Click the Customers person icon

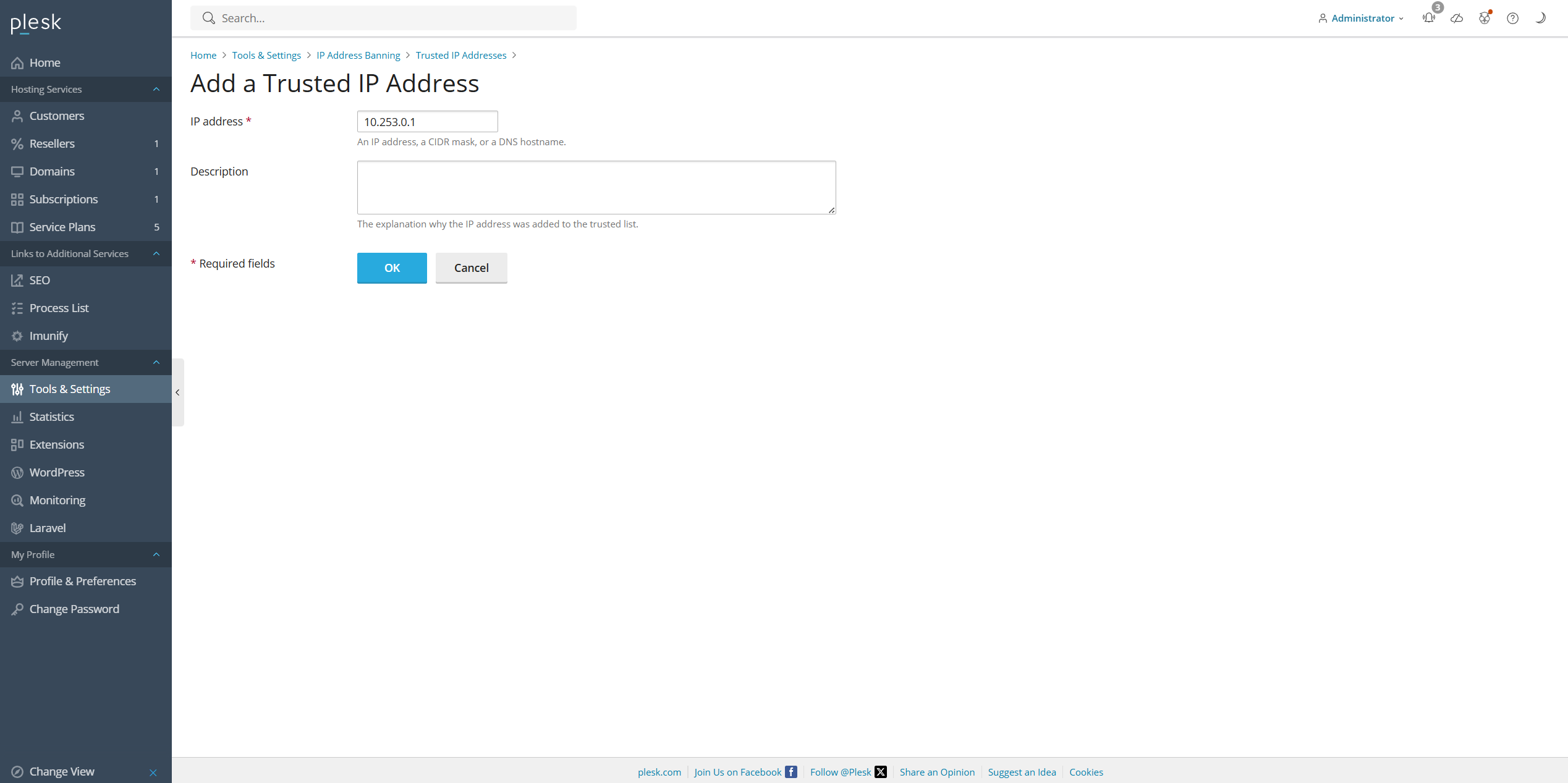(x=17, y=116)
